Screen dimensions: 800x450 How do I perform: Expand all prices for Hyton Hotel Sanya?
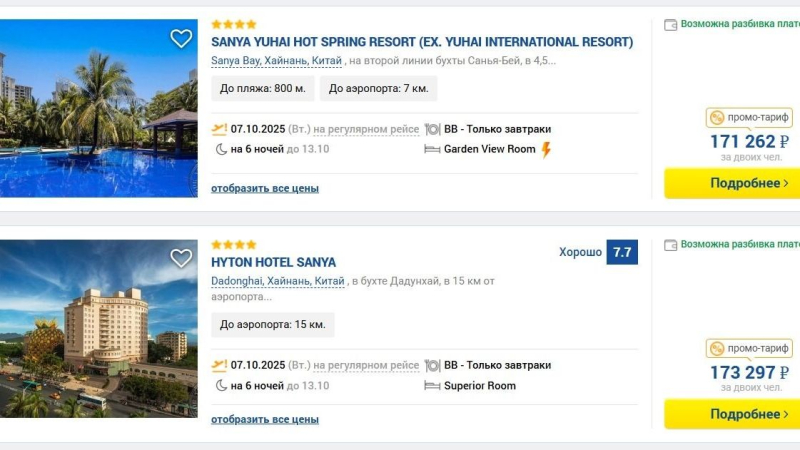(x=265, y=420)
